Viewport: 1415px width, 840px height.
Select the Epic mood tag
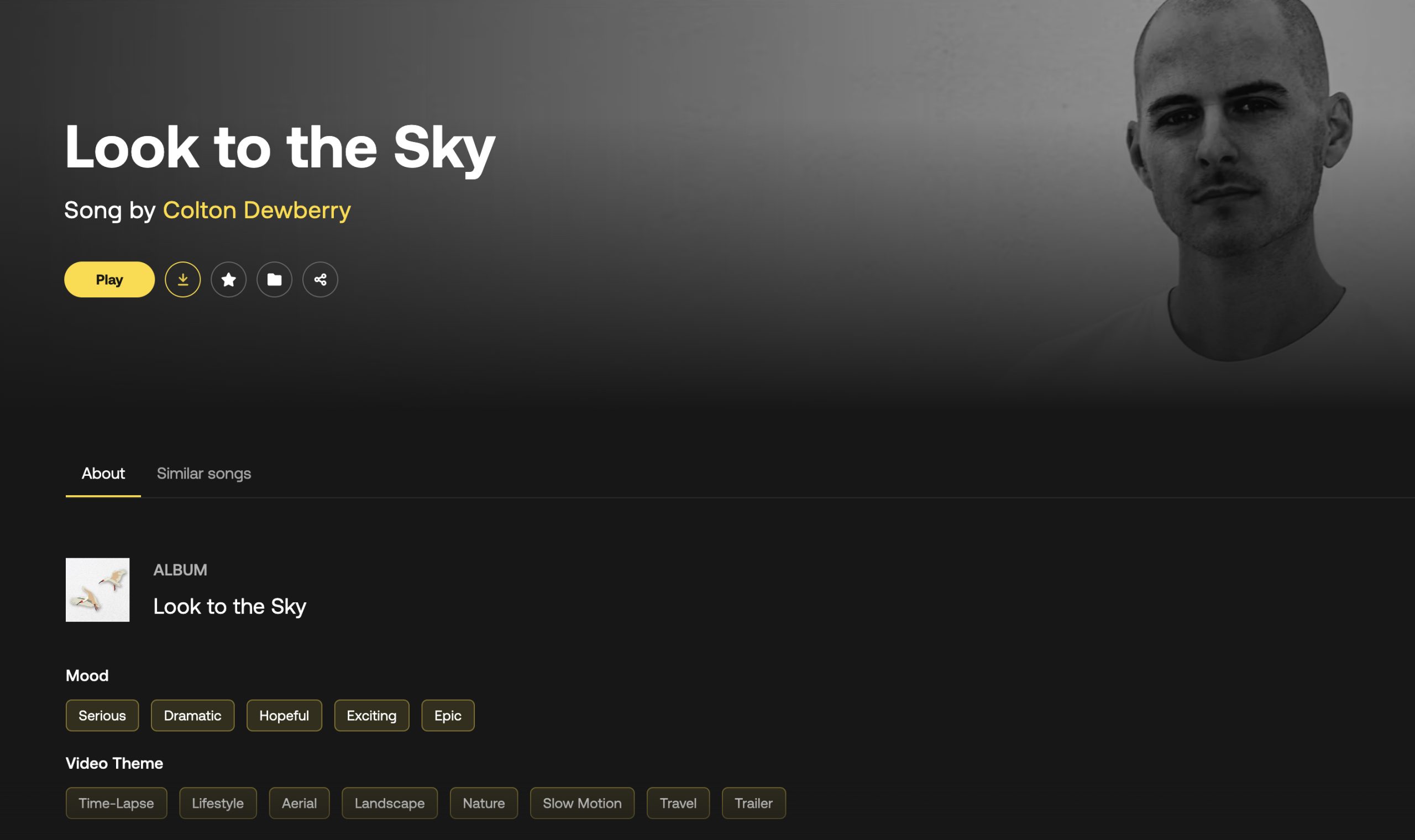tap(448, 716)
